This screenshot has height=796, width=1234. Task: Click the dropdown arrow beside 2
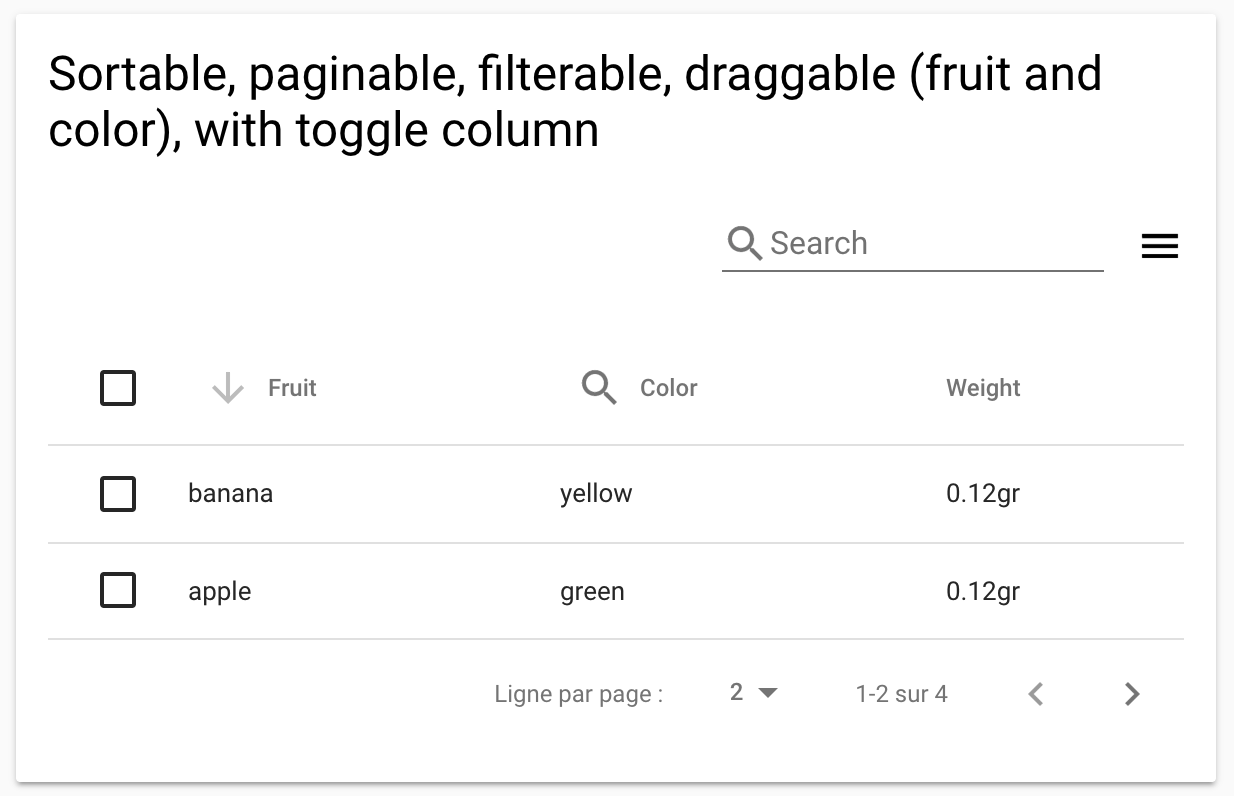(768, 693)
